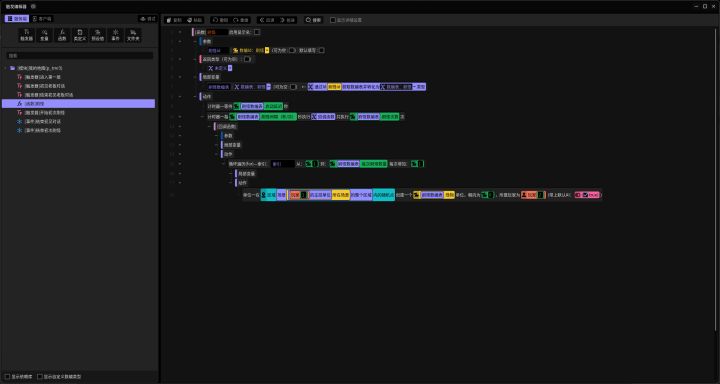Viewport: 720px width, 384px height.
Task: Click the custom (自定义) toolbar icon
Action: coord(80,35)
